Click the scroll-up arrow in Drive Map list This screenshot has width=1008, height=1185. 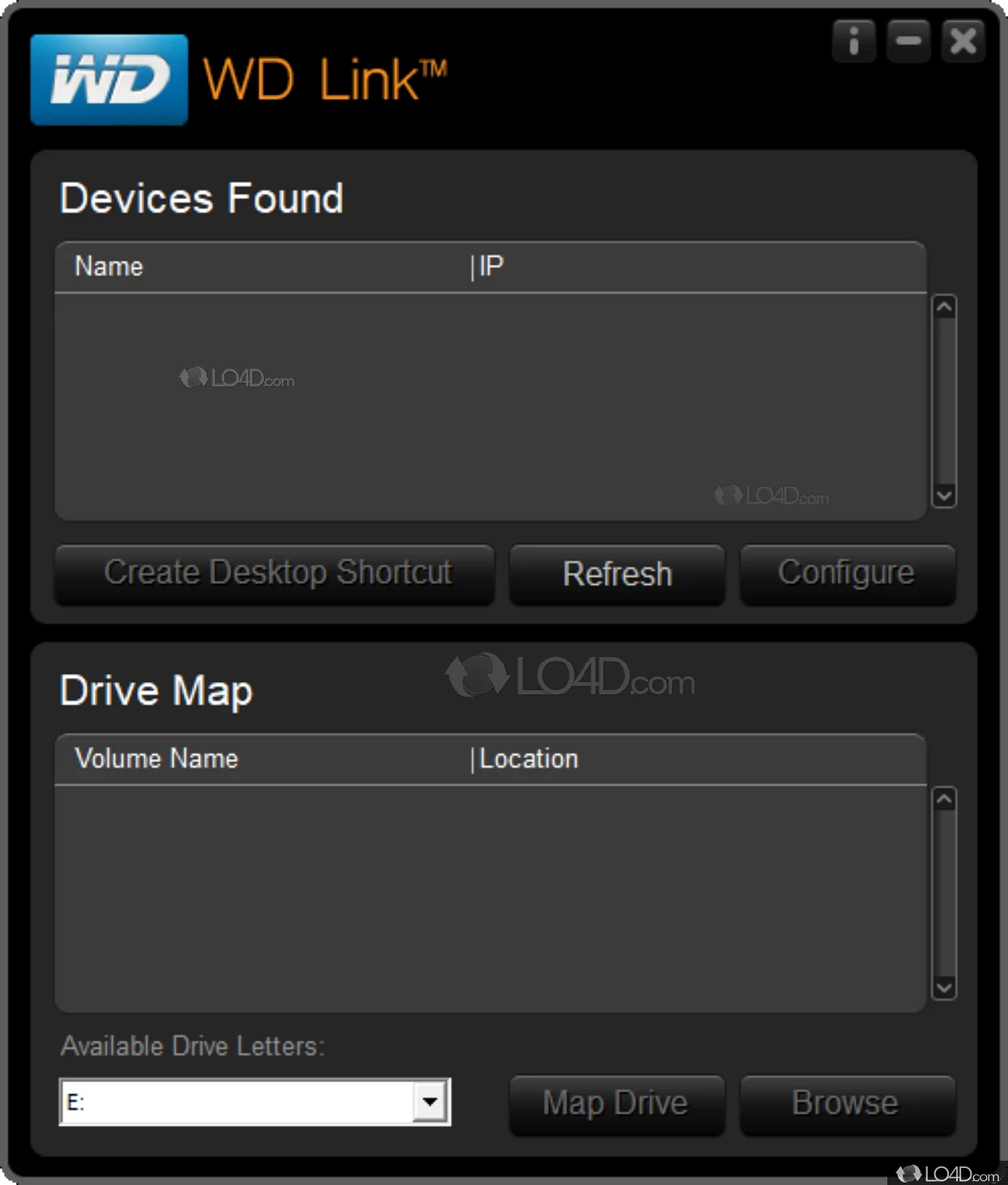click(944, 799)
